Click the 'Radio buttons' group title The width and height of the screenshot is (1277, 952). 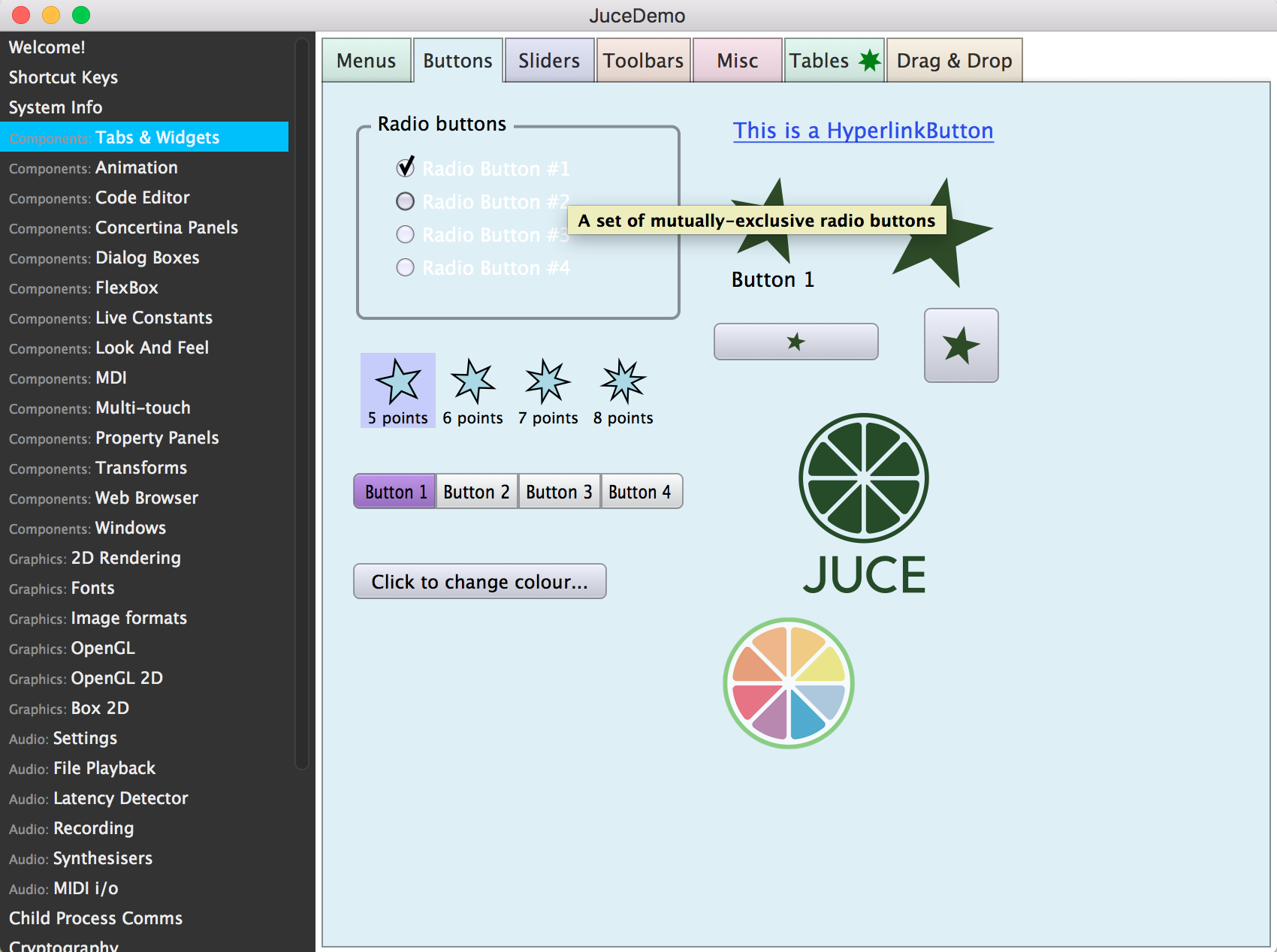point(442,124)
